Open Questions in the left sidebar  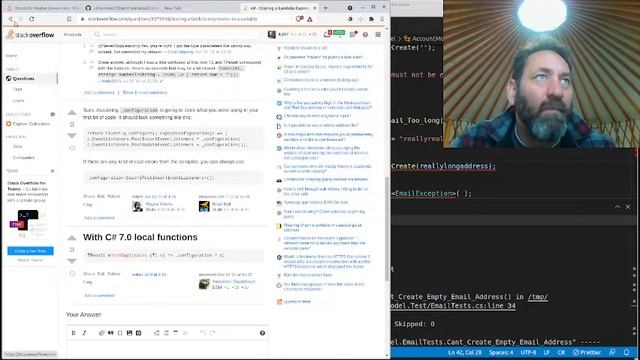coord(23,78)
